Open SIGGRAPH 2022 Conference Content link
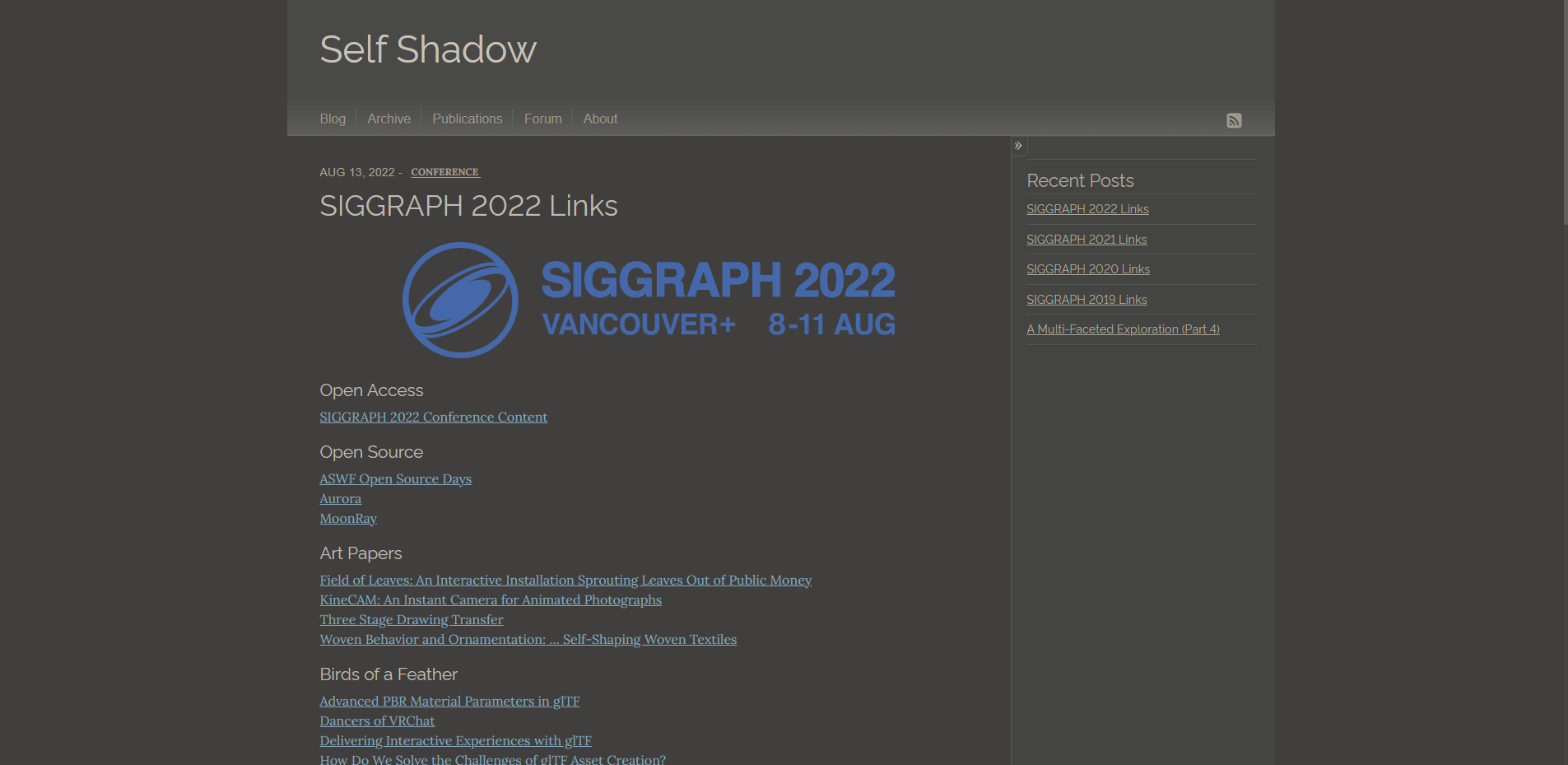The image size is (1568, 765). (x=433, y=417)
